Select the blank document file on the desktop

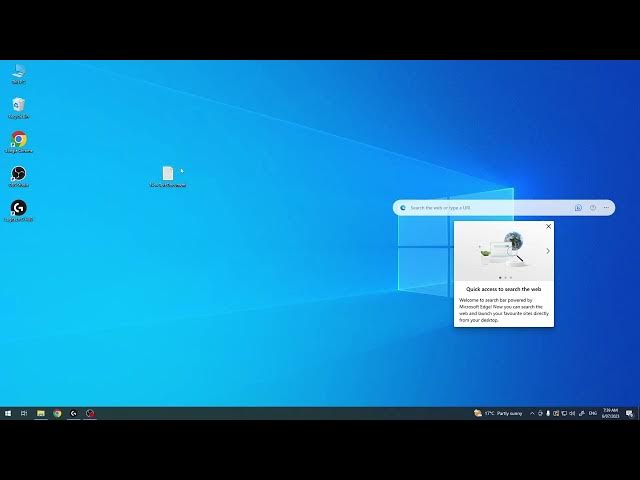pos(168,177)
